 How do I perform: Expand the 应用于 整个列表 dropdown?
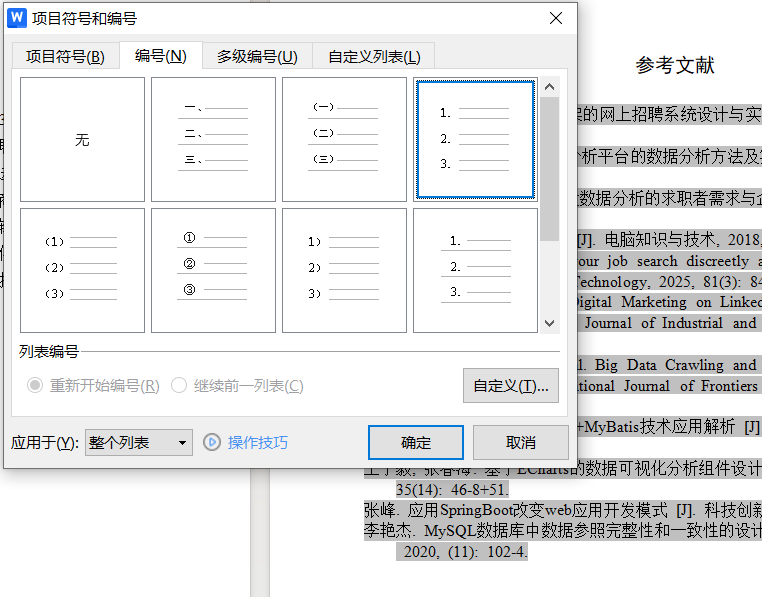139,442
